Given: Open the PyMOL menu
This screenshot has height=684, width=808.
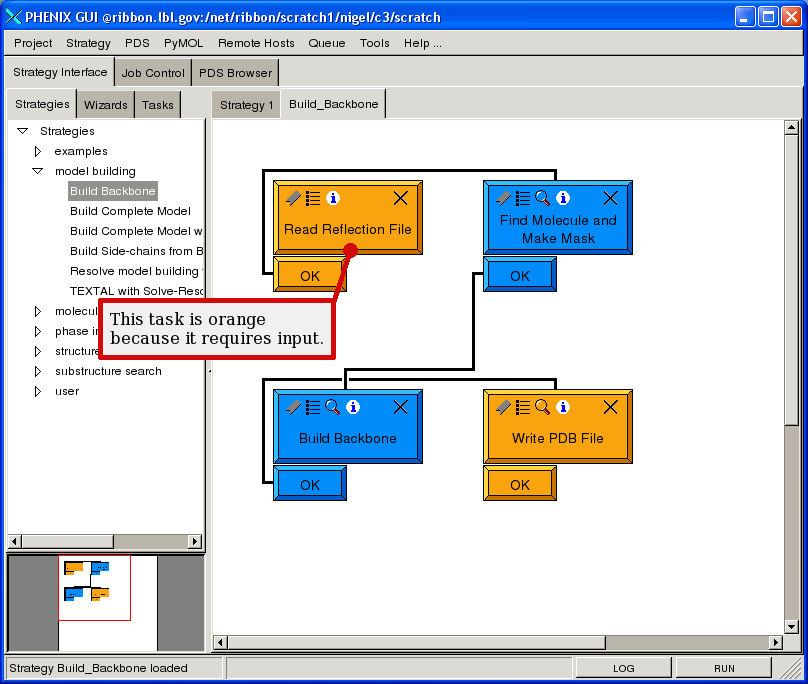Looking at the screenshot, I should (x=183, y=43).
